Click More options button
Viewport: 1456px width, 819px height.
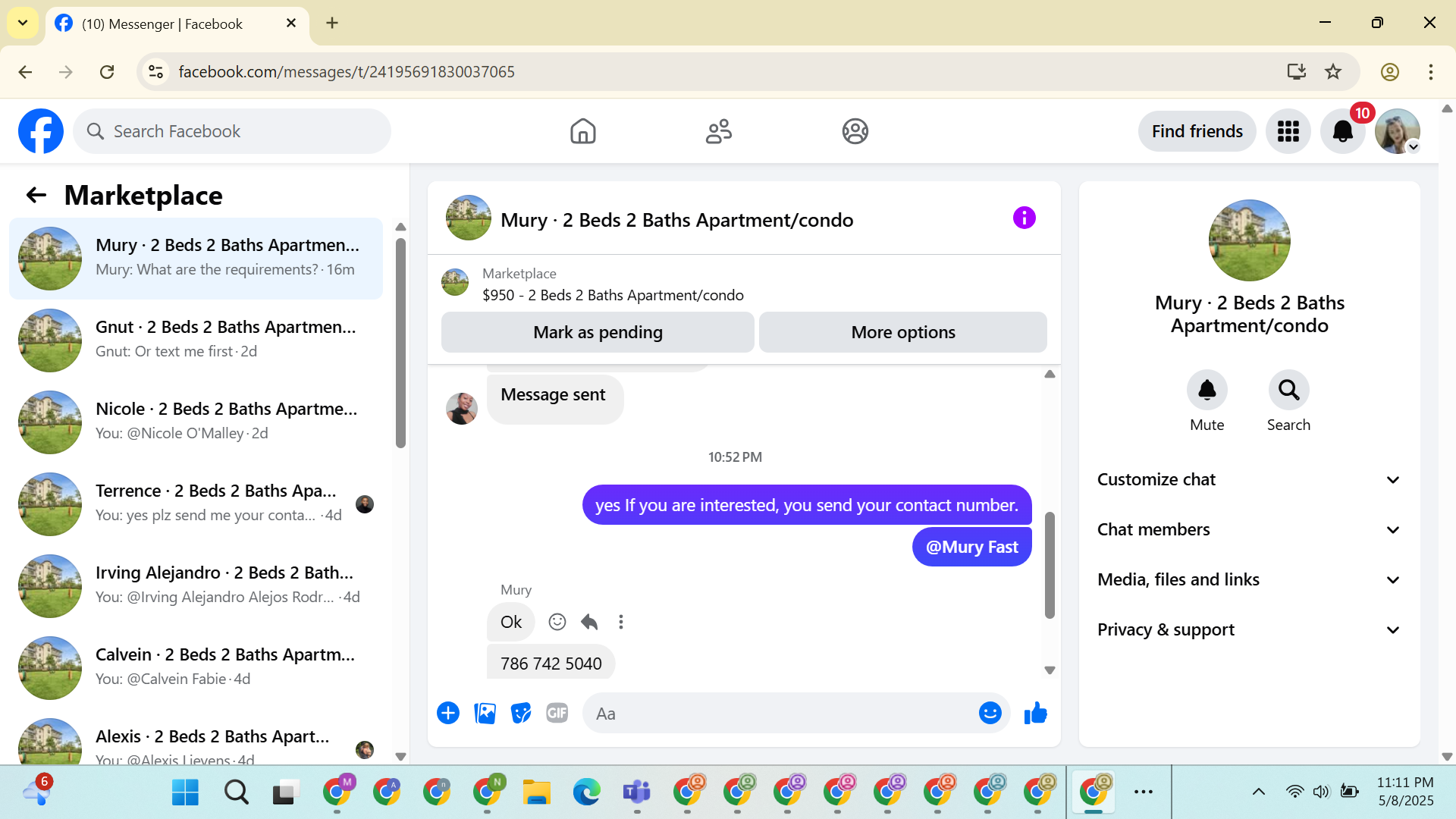click(x=903, y=332)
